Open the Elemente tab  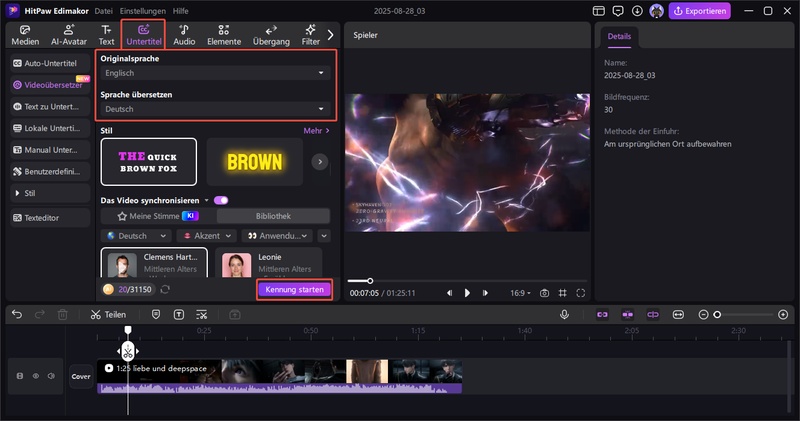(224, 35)
